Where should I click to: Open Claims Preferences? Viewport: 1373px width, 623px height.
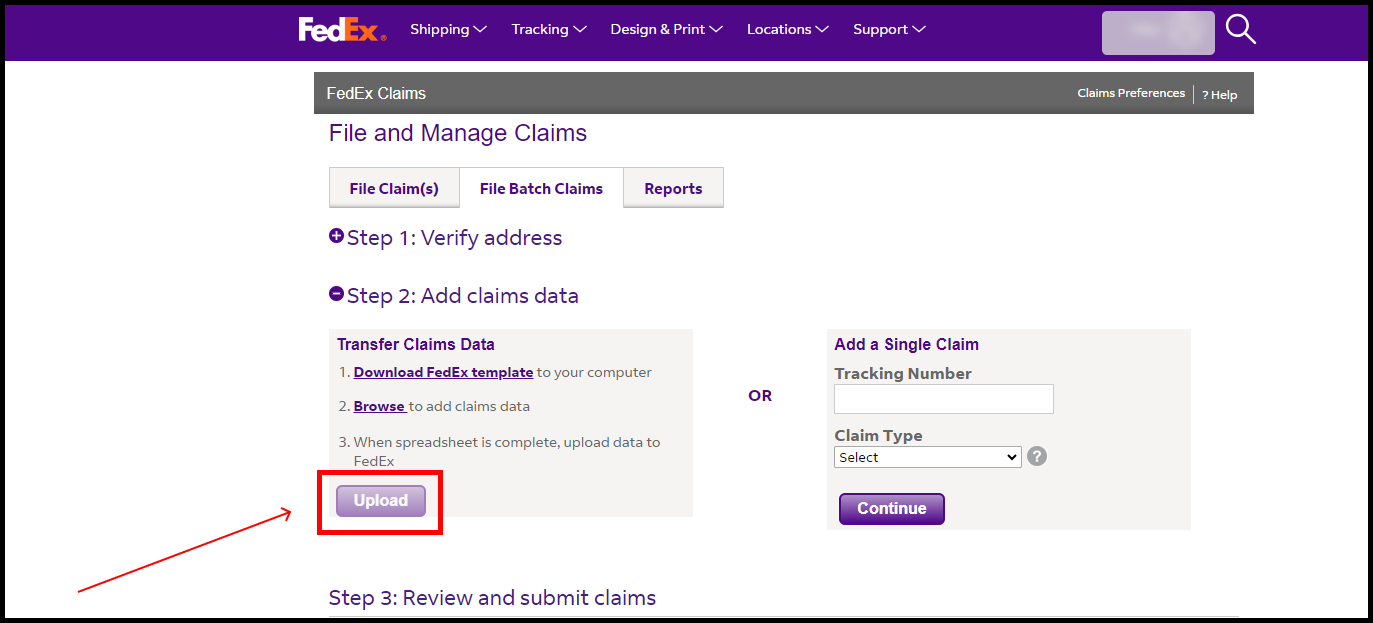(x=1131, y=92)
